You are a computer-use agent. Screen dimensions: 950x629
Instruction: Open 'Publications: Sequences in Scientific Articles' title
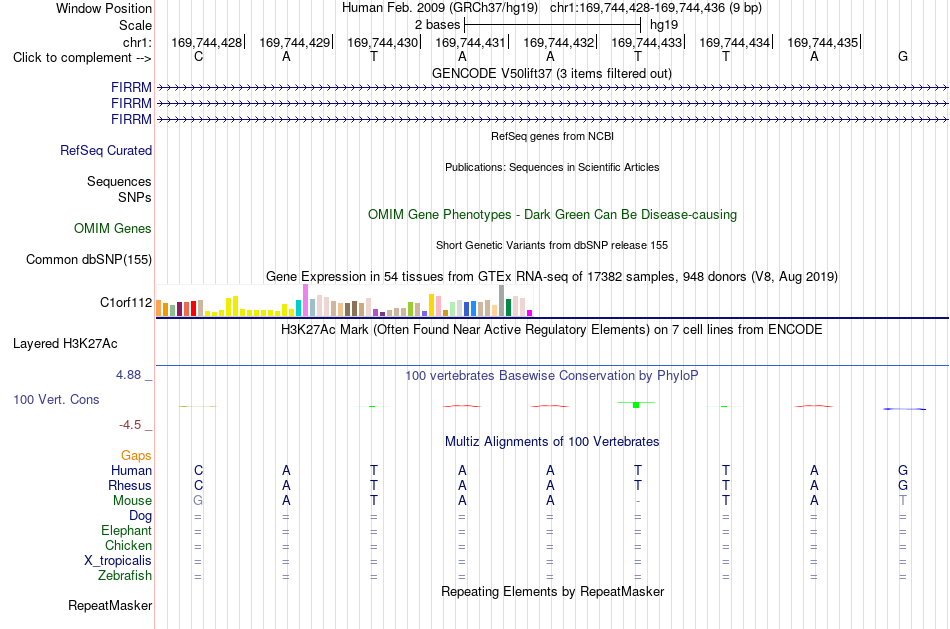(552, 167)
